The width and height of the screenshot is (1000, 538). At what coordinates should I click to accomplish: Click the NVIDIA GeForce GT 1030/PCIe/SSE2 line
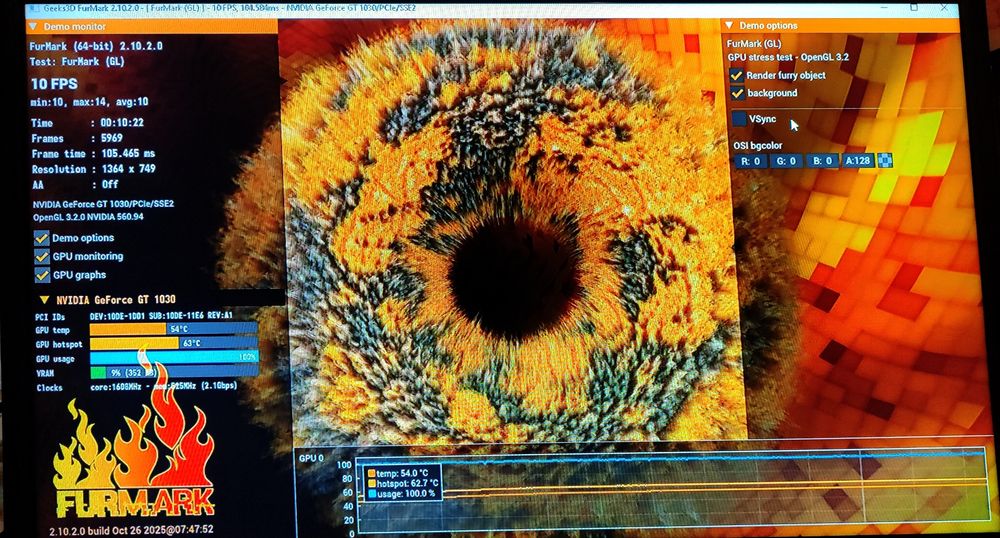click(103, 205)
